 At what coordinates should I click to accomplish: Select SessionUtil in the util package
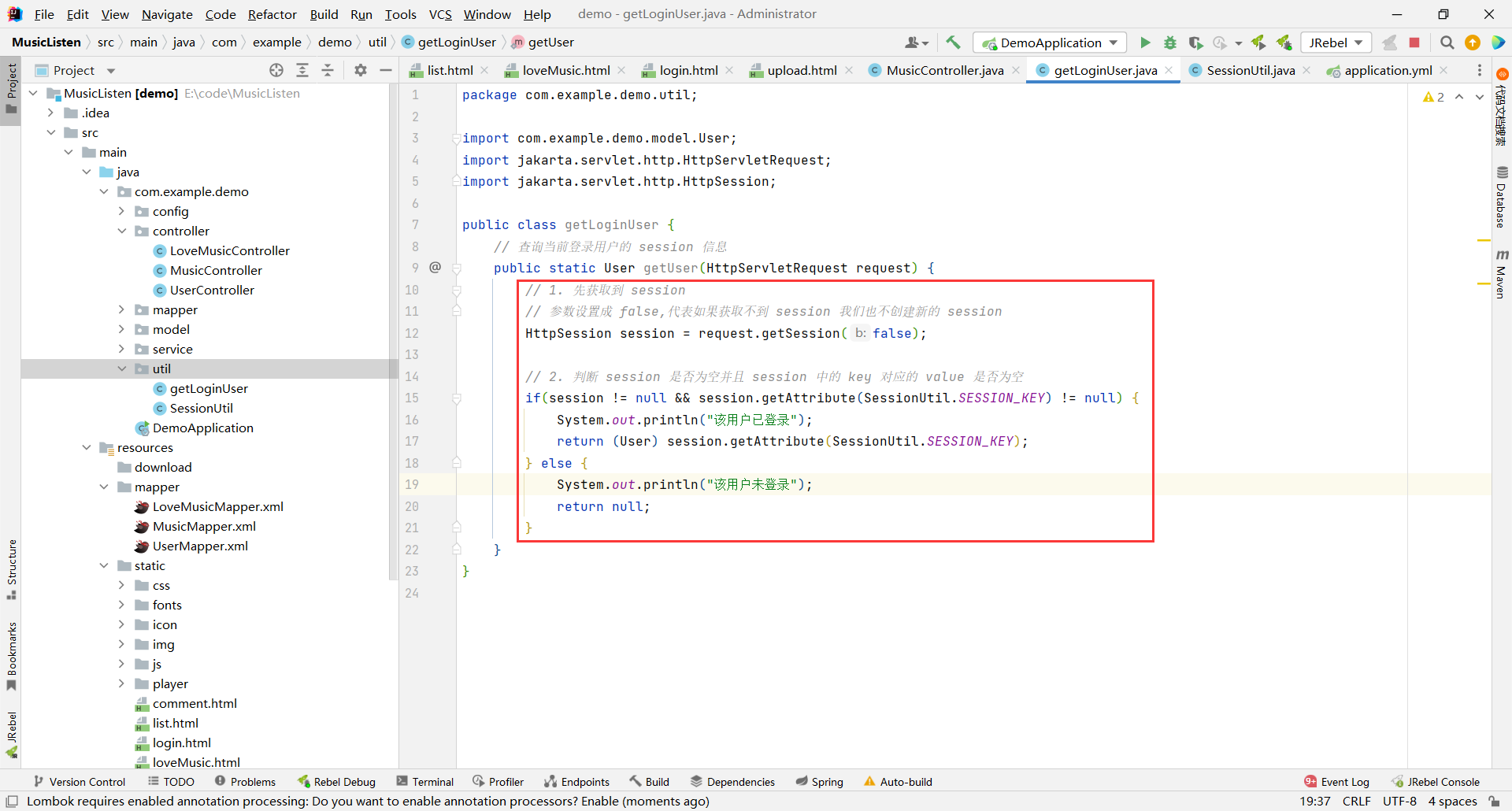tap(201, 408)
